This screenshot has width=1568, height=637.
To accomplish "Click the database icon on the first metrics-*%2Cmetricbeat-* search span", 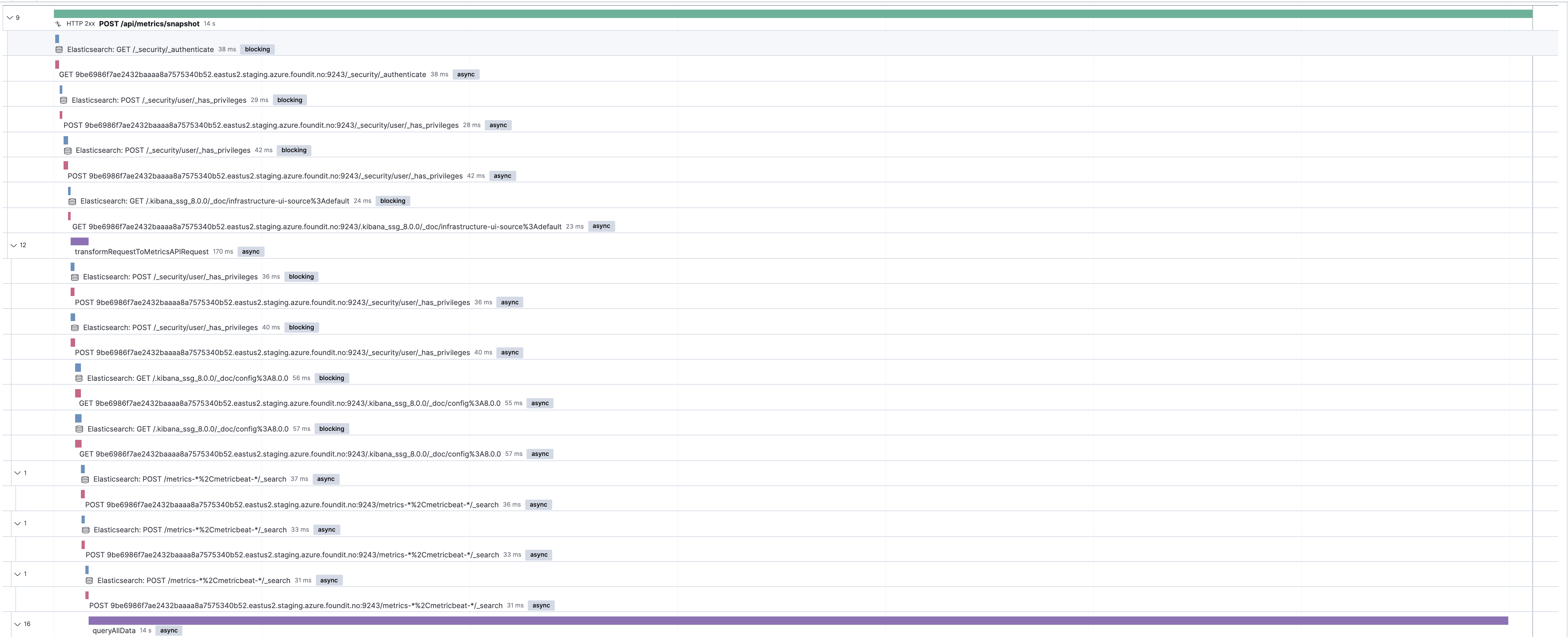I will coord(85,479).
